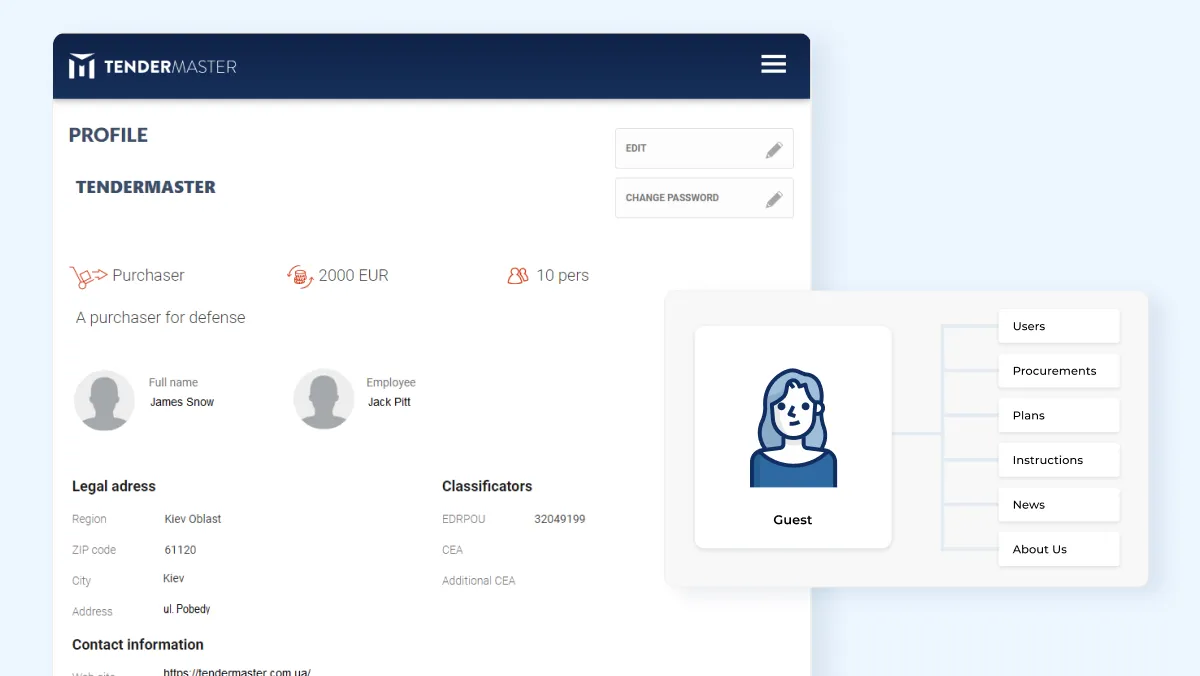Click Jack Pitt's avatar picture
Image resolution: width=1200 pixels, height=676 pixels.
tap(324, 399)
